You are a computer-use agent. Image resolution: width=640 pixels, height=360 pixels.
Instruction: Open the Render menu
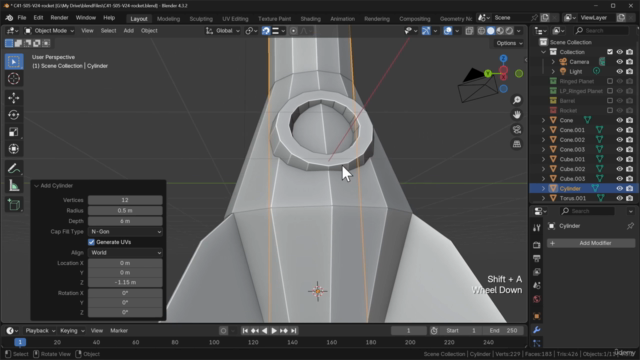59,18
